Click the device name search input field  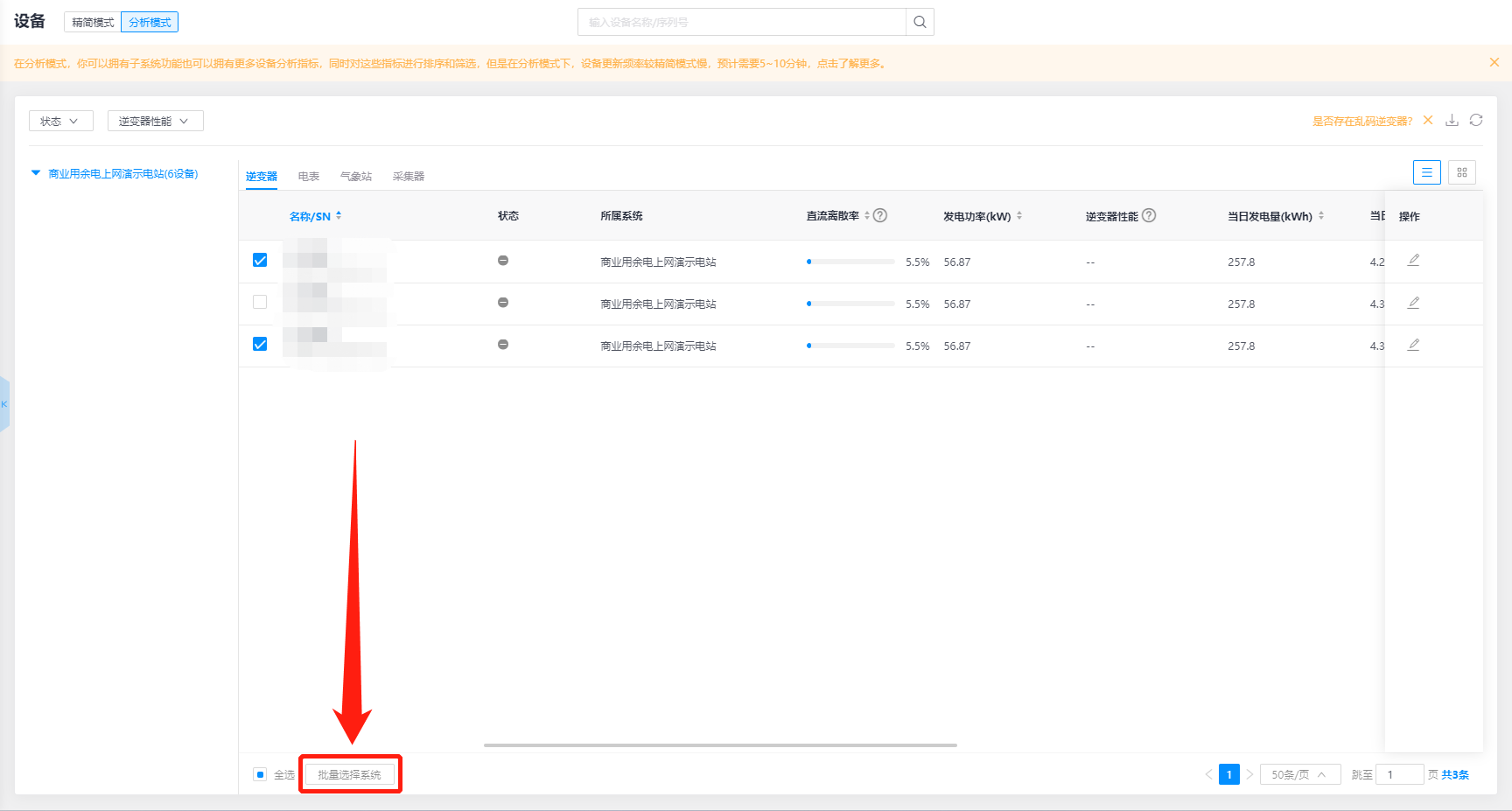(741, 22)
